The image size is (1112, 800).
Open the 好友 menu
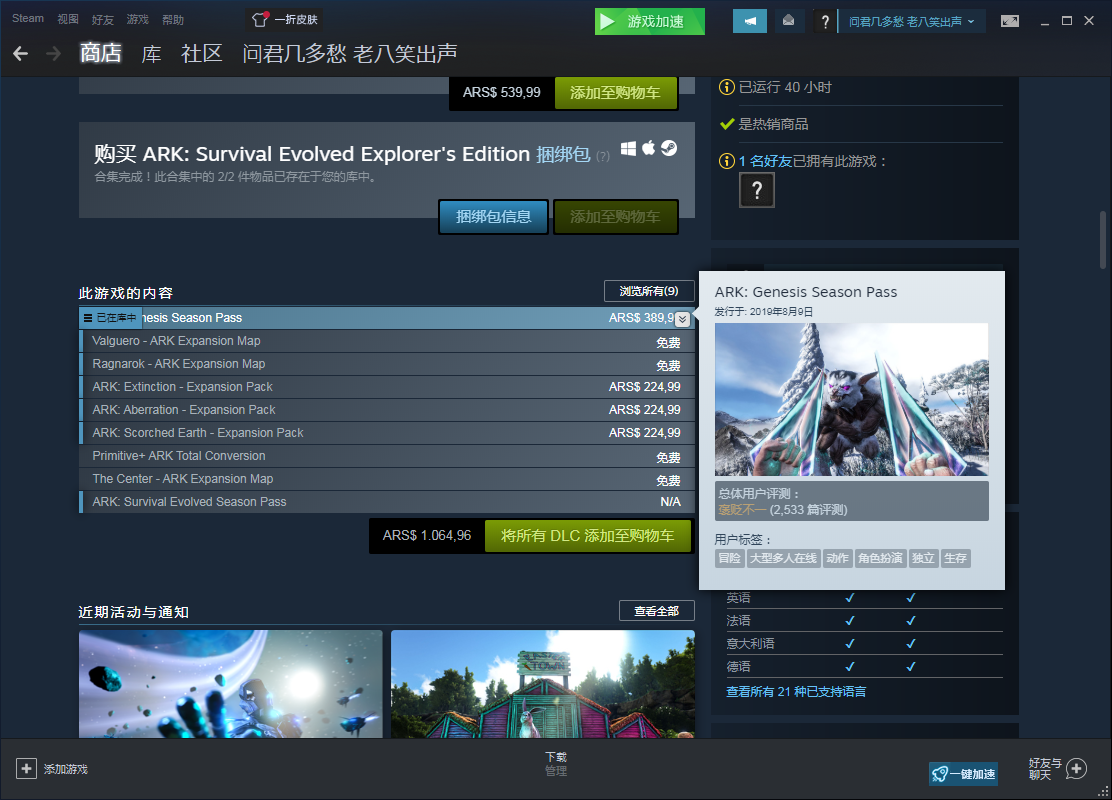103,19
